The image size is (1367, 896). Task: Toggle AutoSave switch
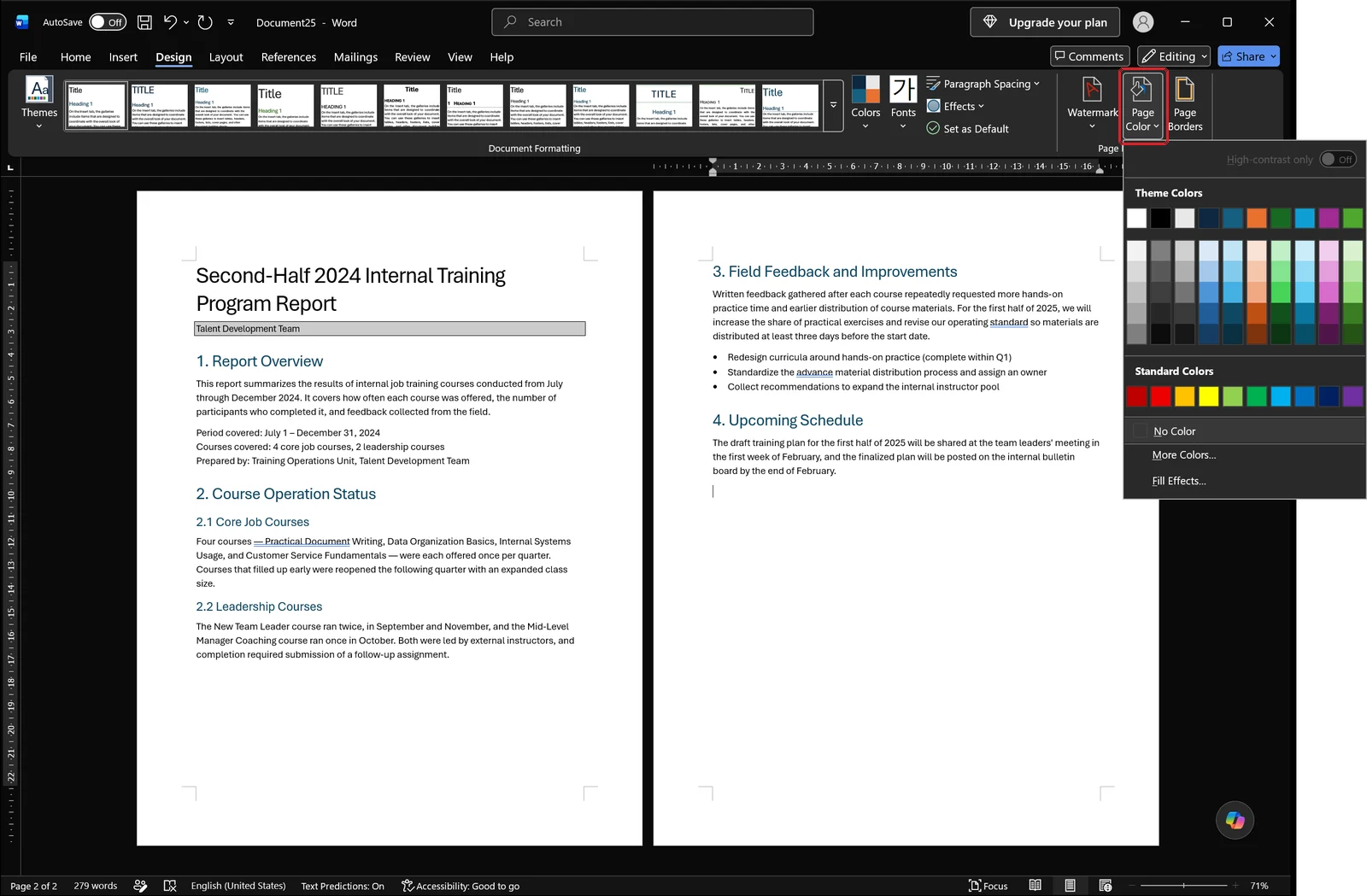pyautogui.click(x=108, y=22)
